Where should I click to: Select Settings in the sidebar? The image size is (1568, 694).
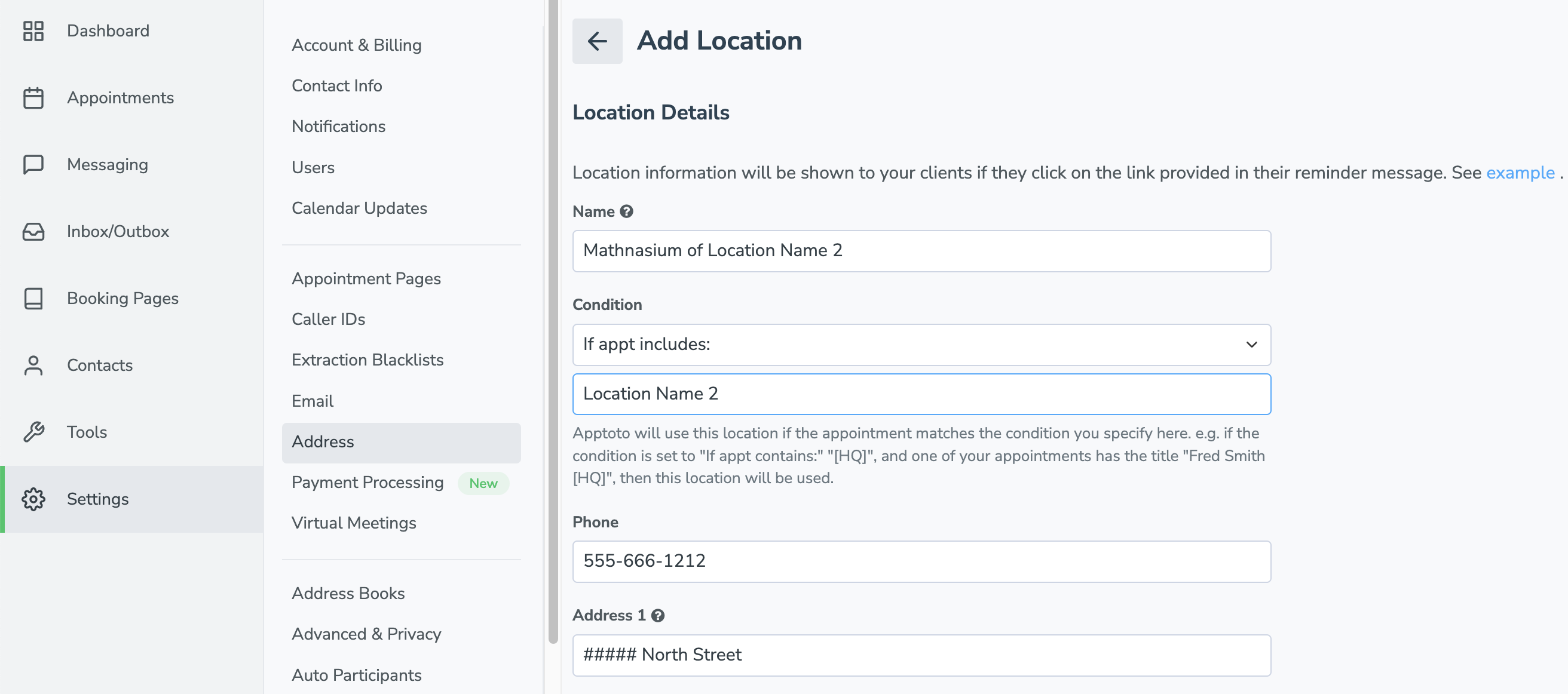pyautogui.click(x=131, y=499)
